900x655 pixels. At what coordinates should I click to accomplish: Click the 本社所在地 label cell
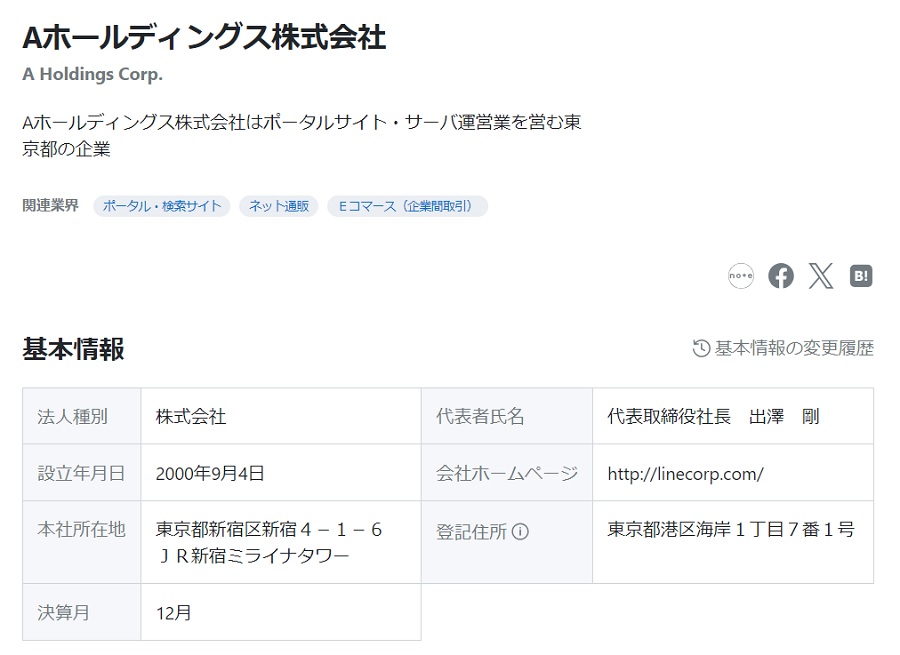pos(82,542)
